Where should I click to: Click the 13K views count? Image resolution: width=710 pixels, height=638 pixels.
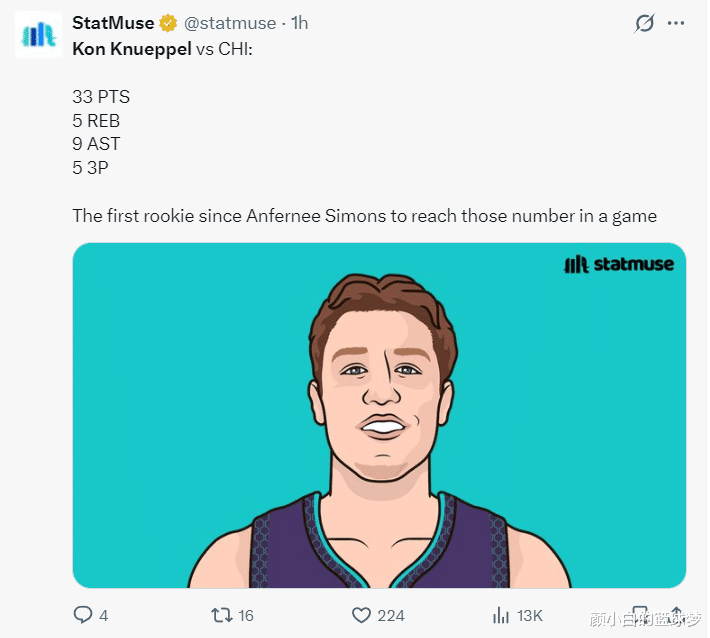529,615
